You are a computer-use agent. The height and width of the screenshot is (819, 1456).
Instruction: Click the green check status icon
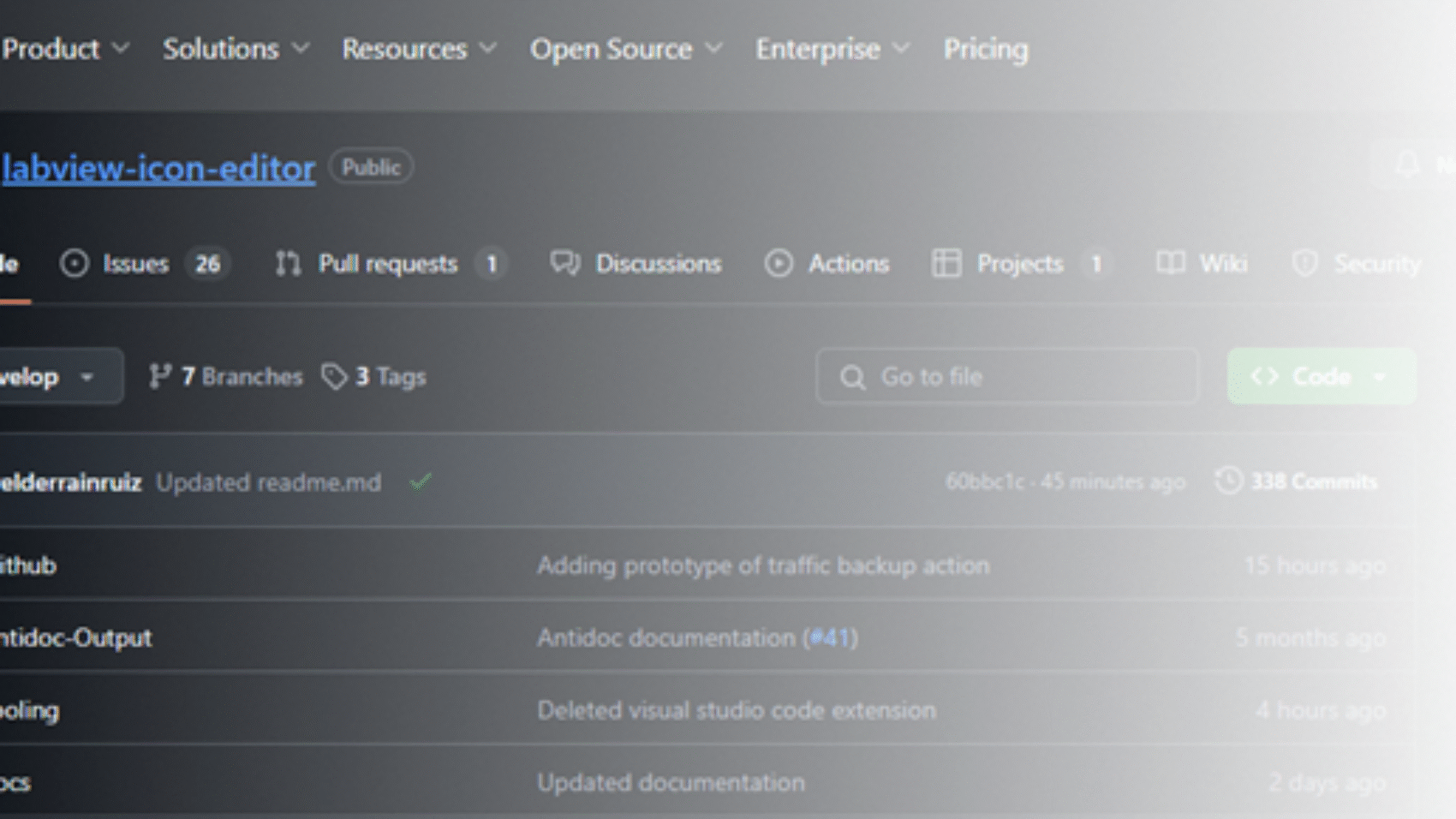[421, 482]
